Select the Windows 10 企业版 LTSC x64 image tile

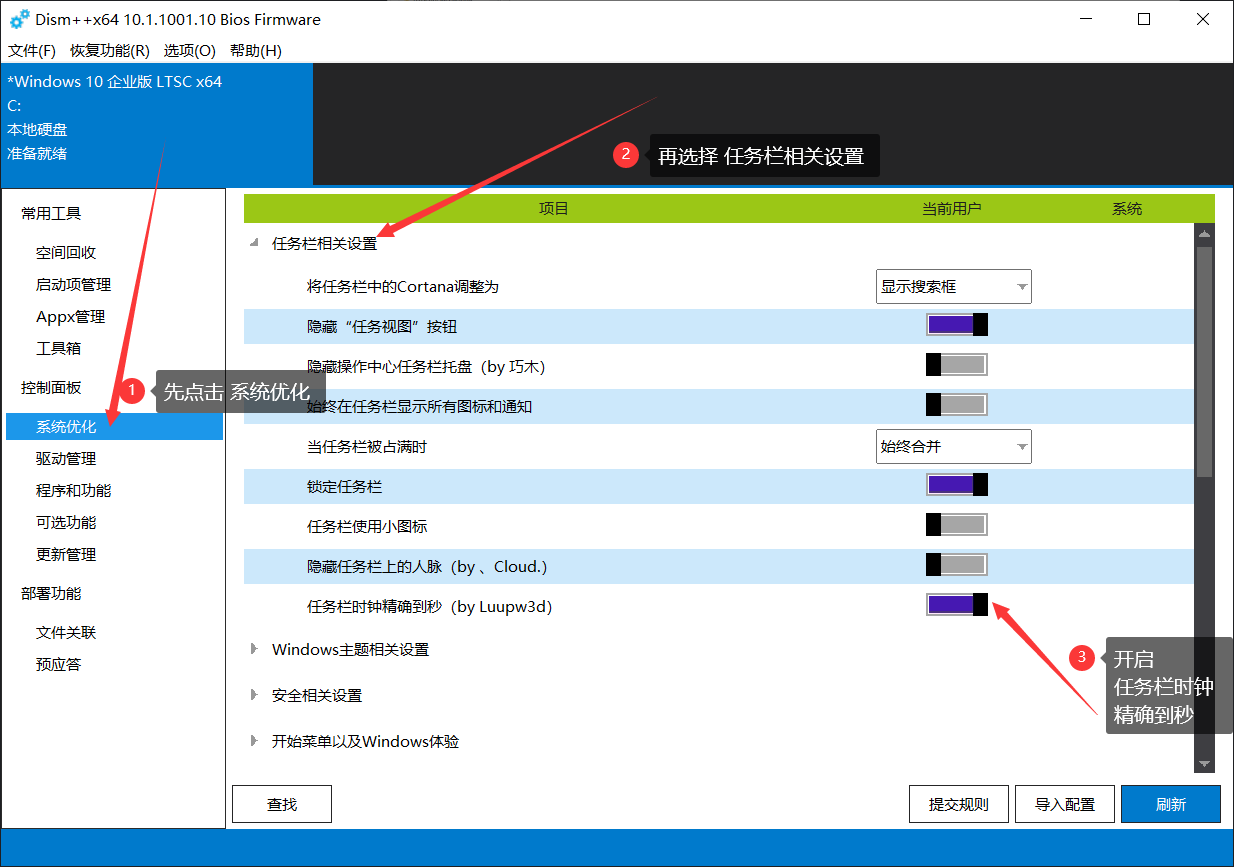(x=157, y=125)
